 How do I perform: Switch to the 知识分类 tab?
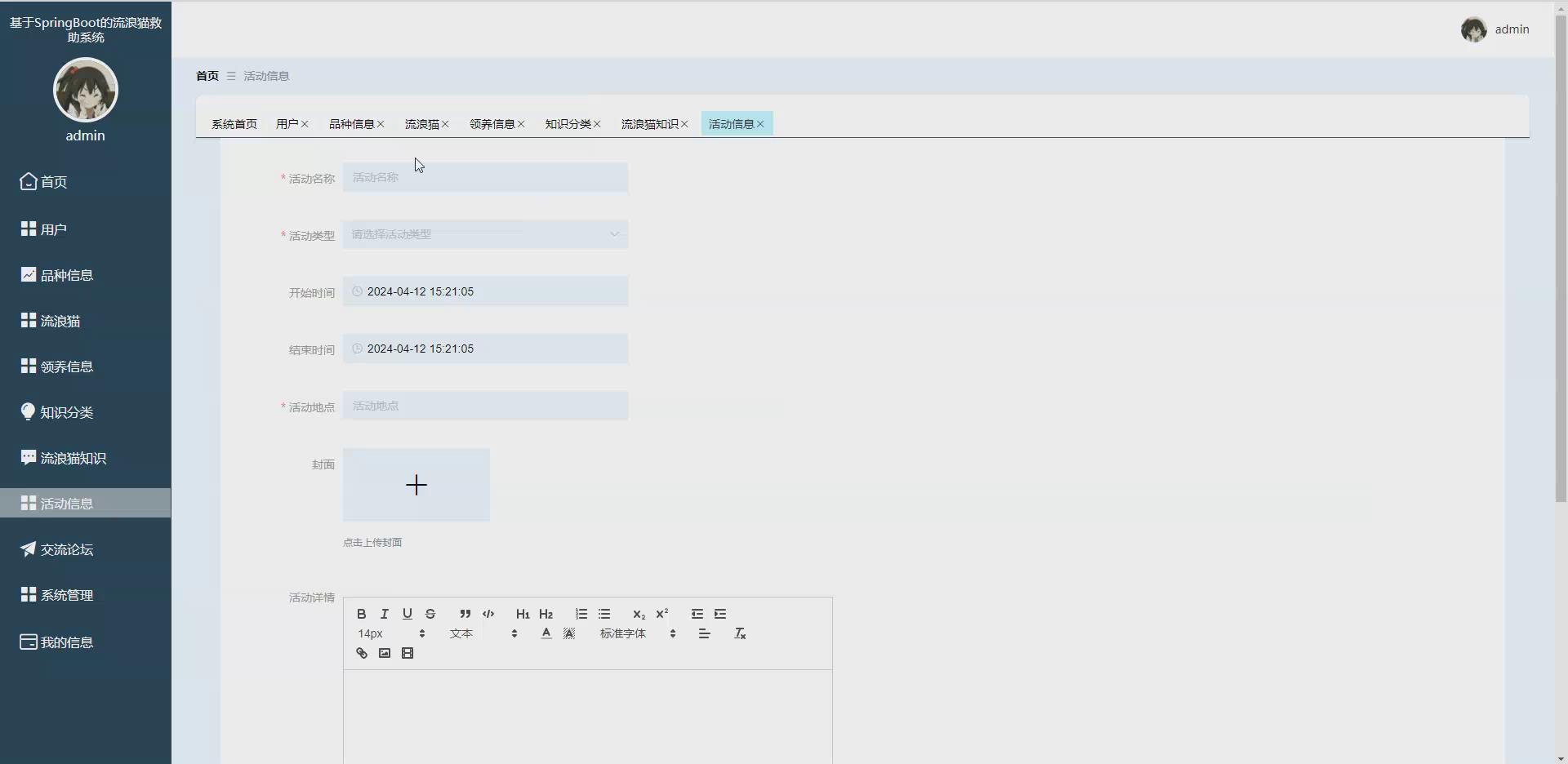[x=568, y=124]
